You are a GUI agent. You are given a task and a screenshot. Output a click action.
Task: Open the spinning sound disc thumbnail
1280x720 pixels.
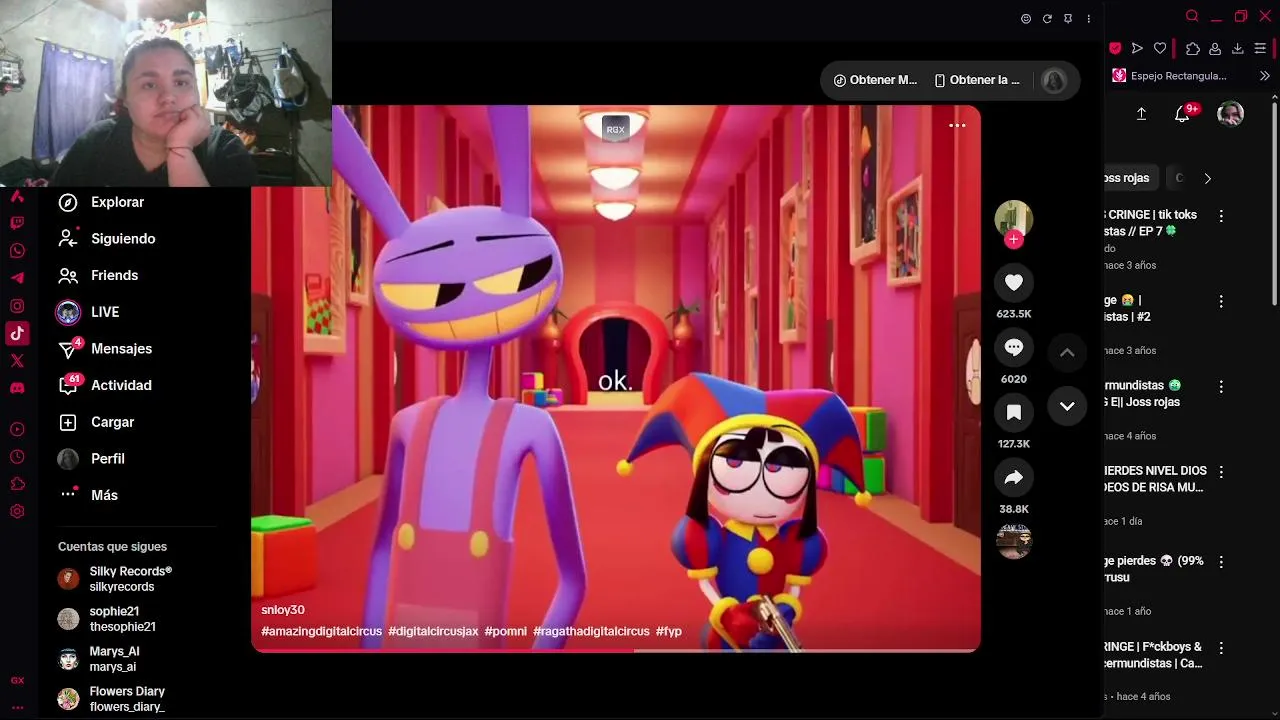coord(1013,541)
